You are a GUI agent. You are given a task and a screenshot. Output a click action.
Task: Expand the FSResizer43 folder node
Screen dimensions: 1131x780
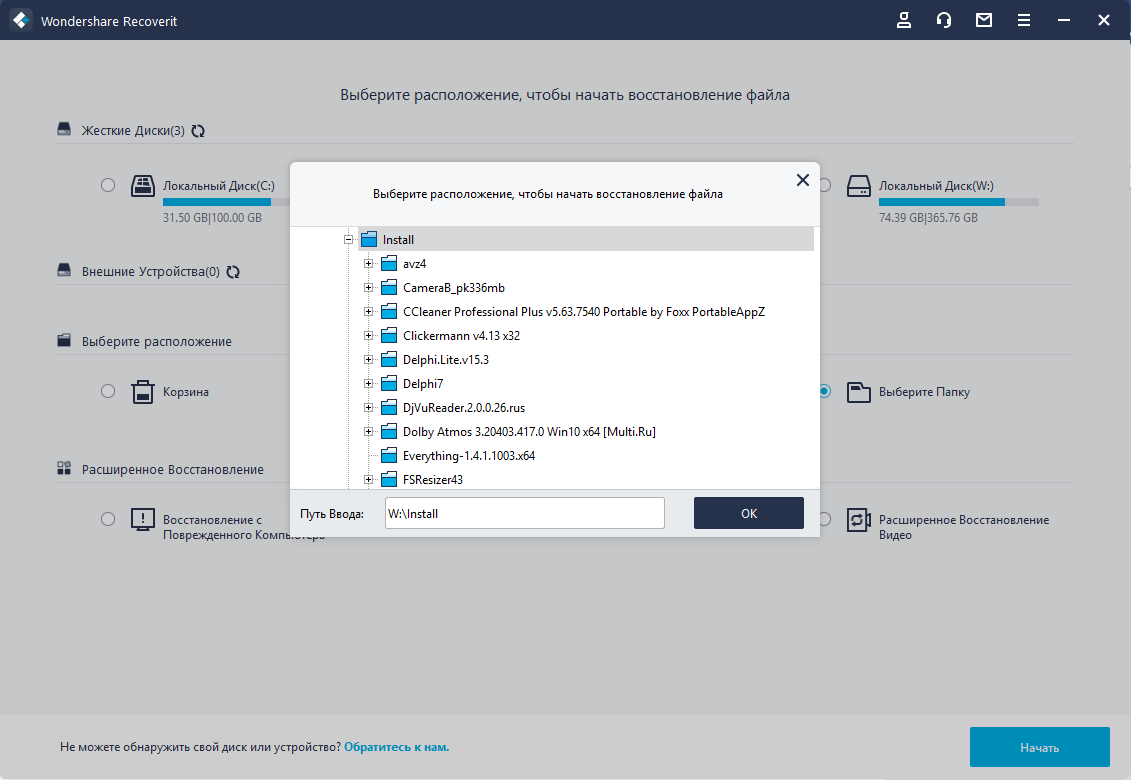point(369,479)
